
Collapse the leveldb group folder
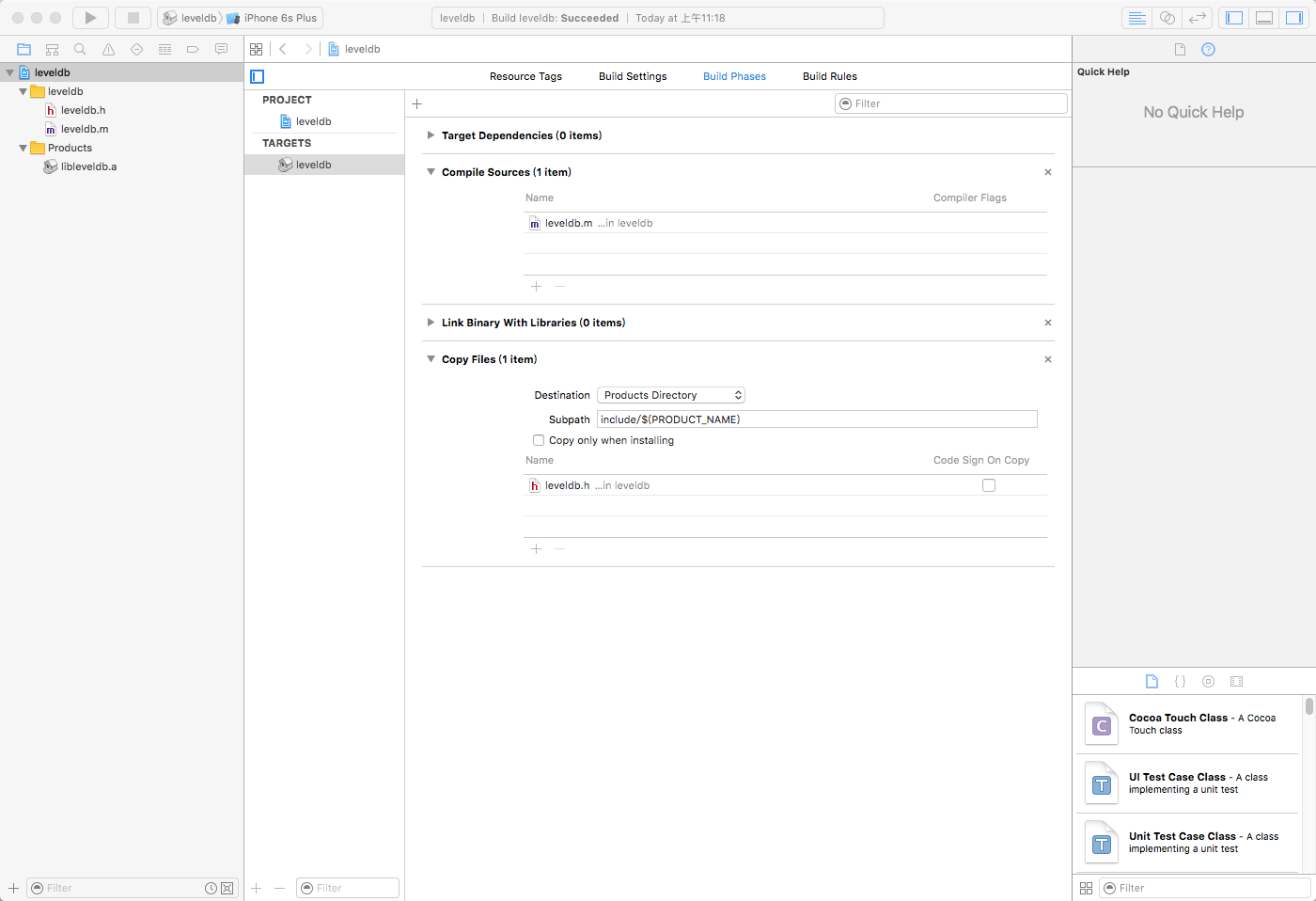click(23, 91)
